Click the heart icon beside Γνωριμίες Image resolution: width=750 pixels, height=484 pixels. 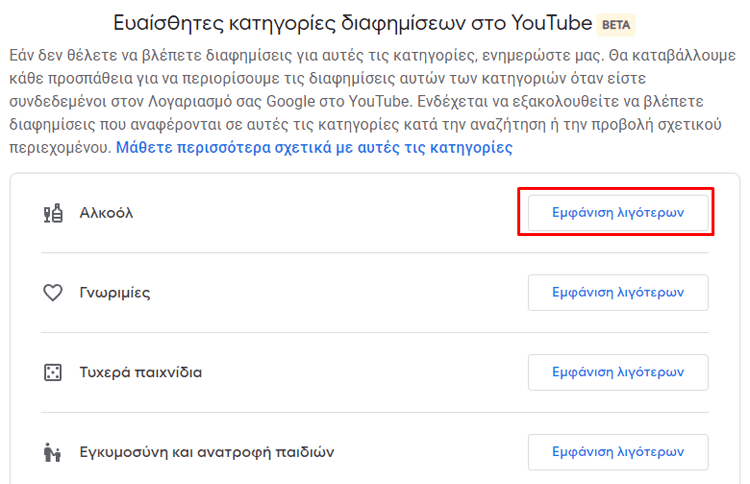point(53,293)
